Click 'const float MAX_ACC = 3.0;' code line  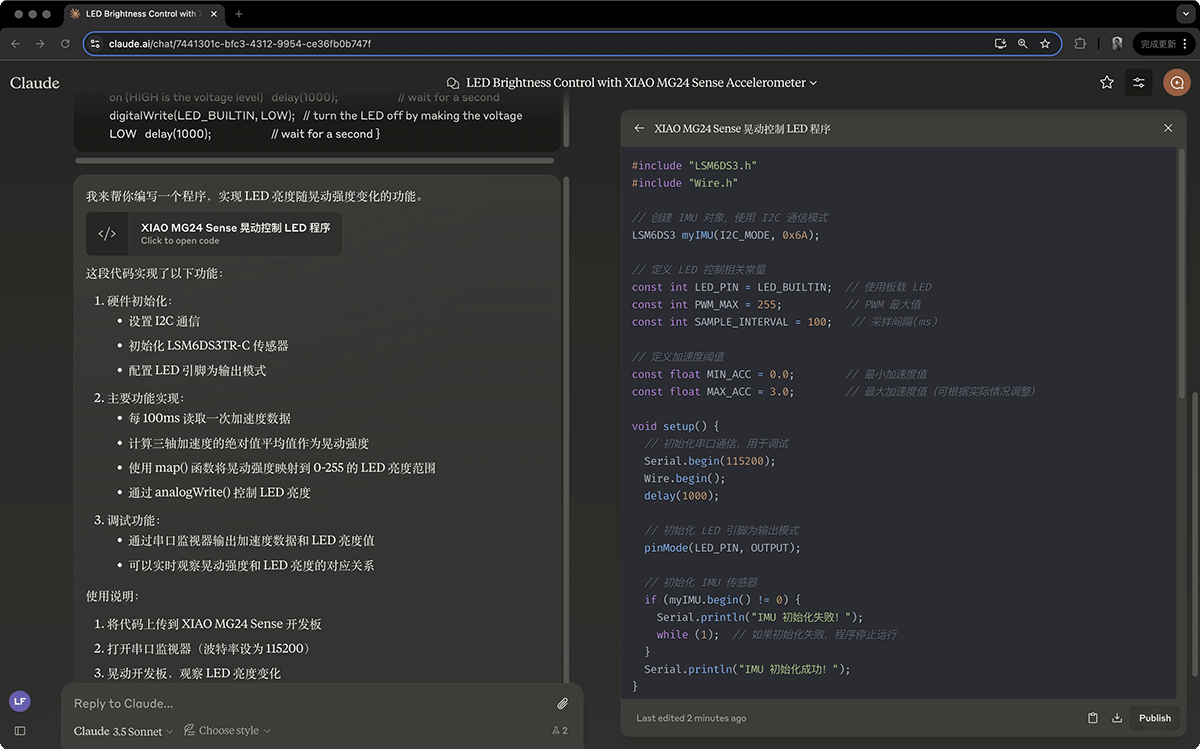[712, 391]
